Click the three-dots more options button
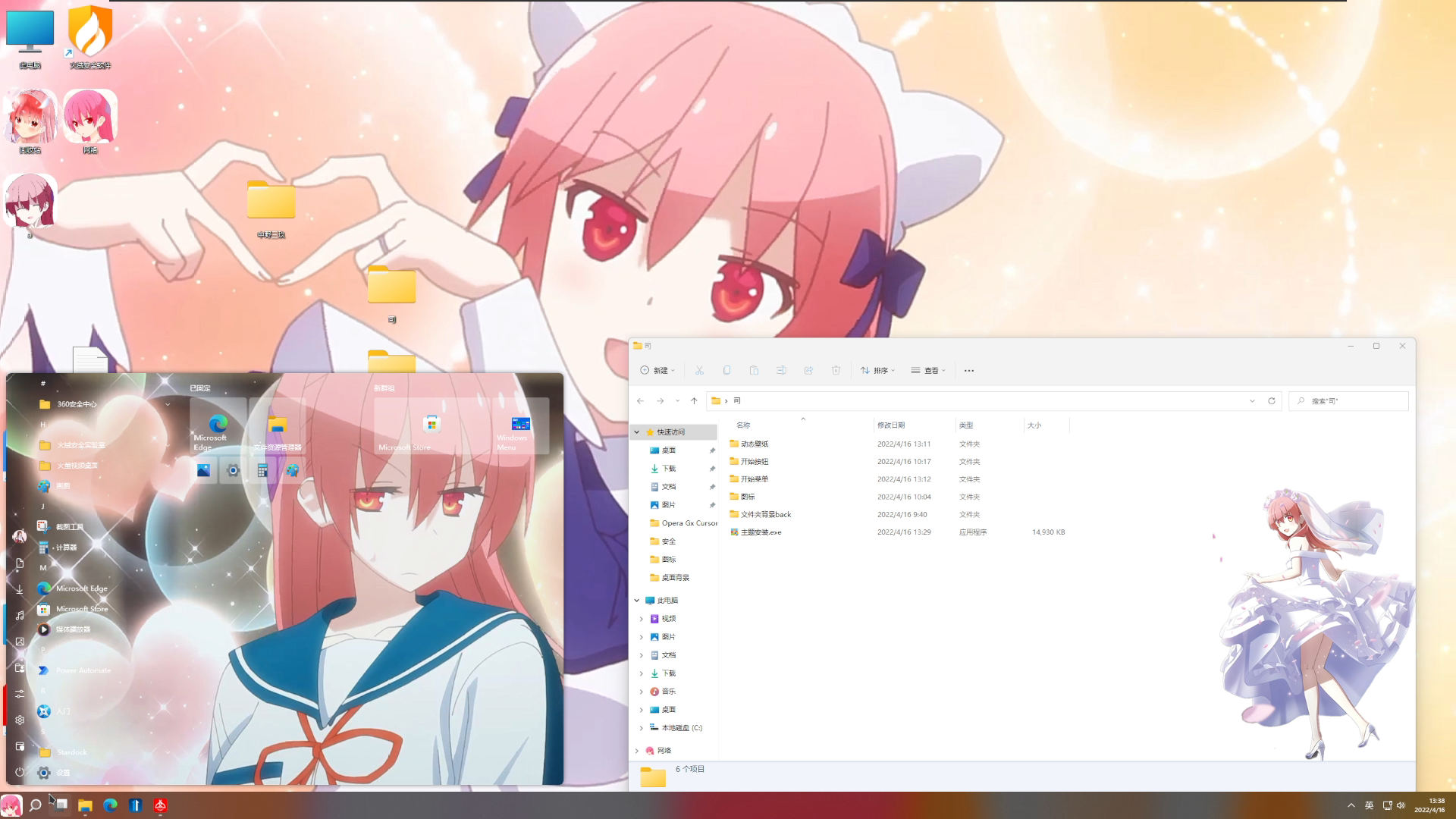 [968, 371]
